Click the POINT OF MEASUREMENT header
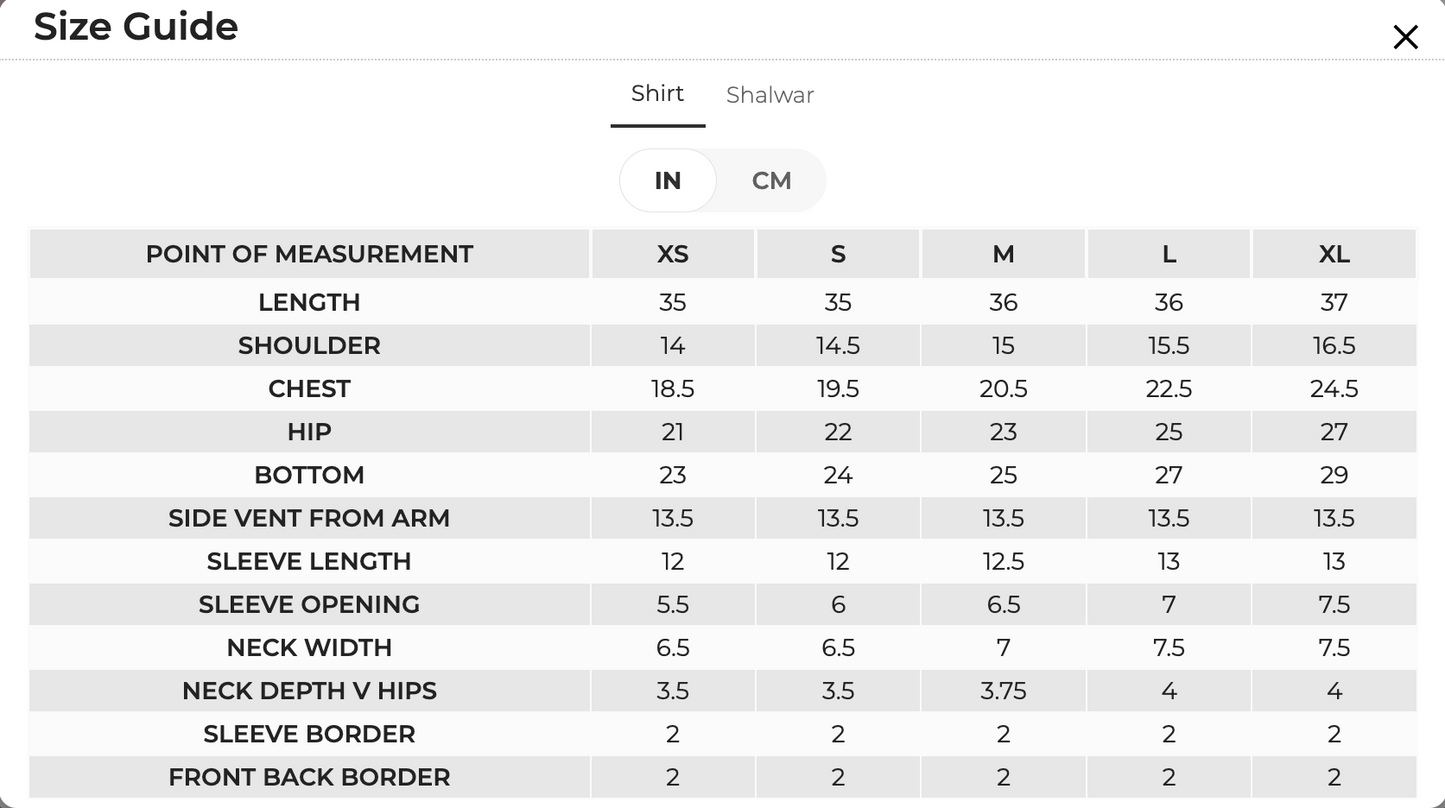The height and width of the screenshot is (808, 1445). [309, 254]
